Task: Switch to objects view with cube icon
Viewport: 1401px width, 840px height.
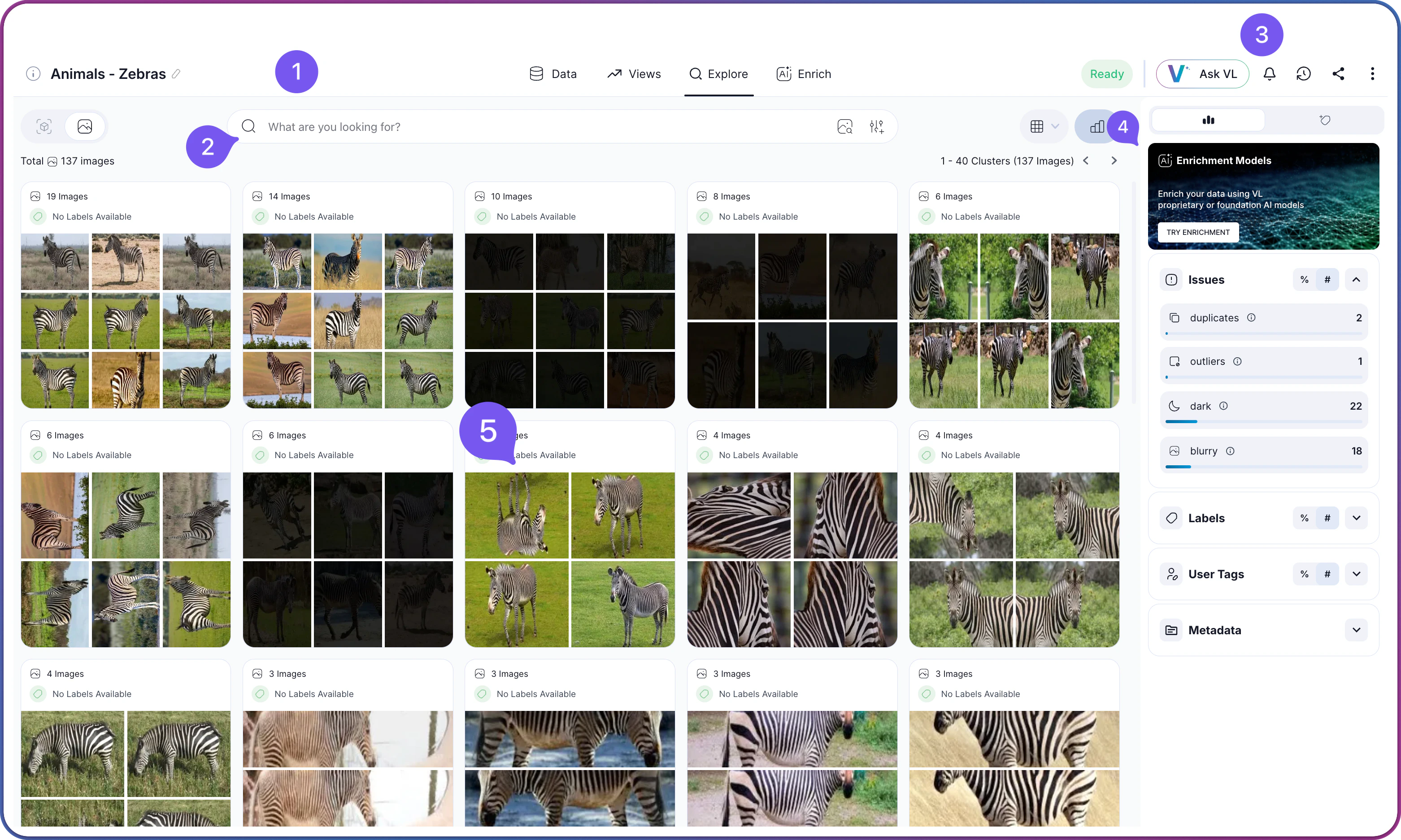Action: pyautogui.click(x=44, y=126)
